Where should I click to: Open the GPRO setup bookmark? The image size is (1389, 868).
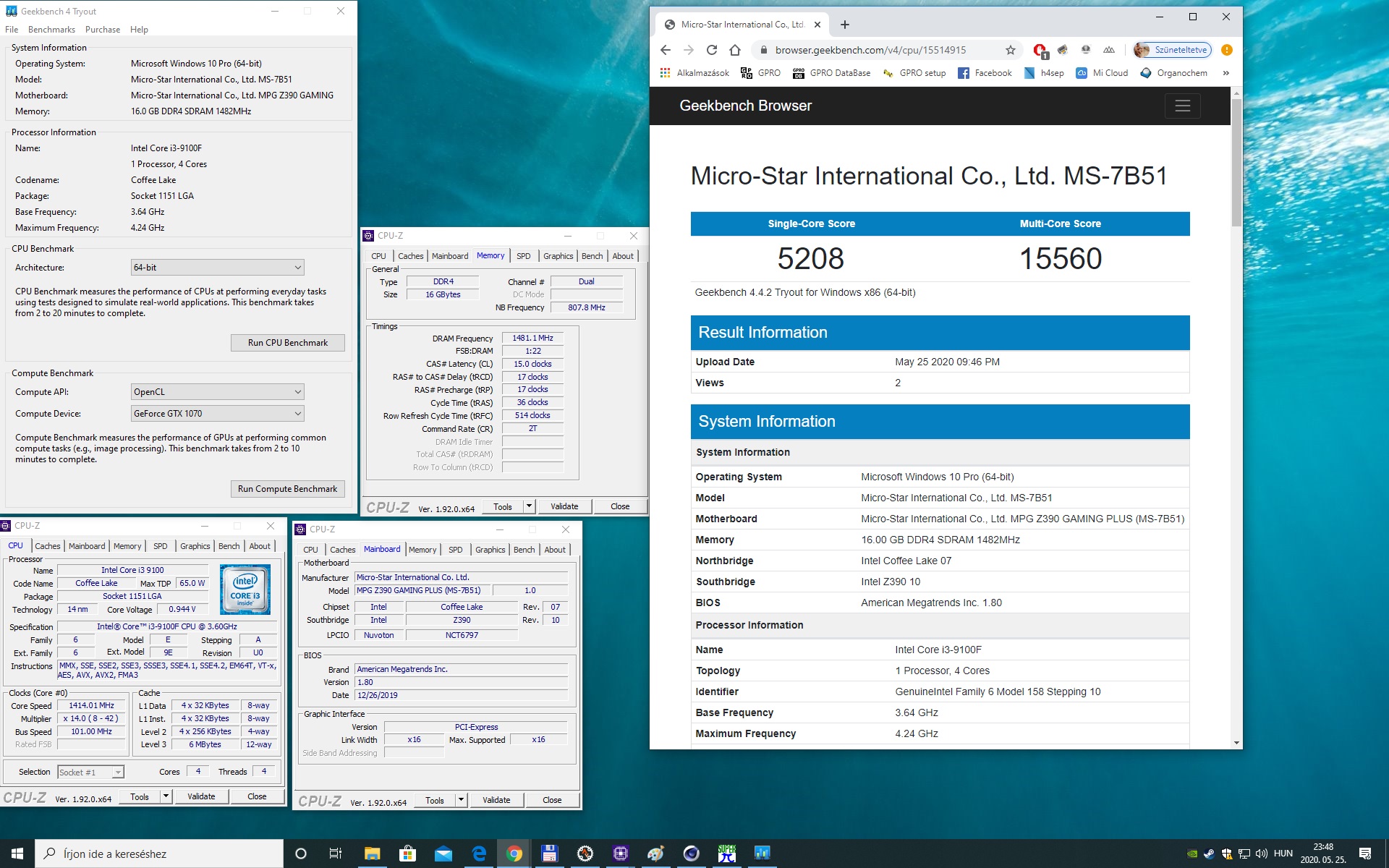[x=914, y=73]
